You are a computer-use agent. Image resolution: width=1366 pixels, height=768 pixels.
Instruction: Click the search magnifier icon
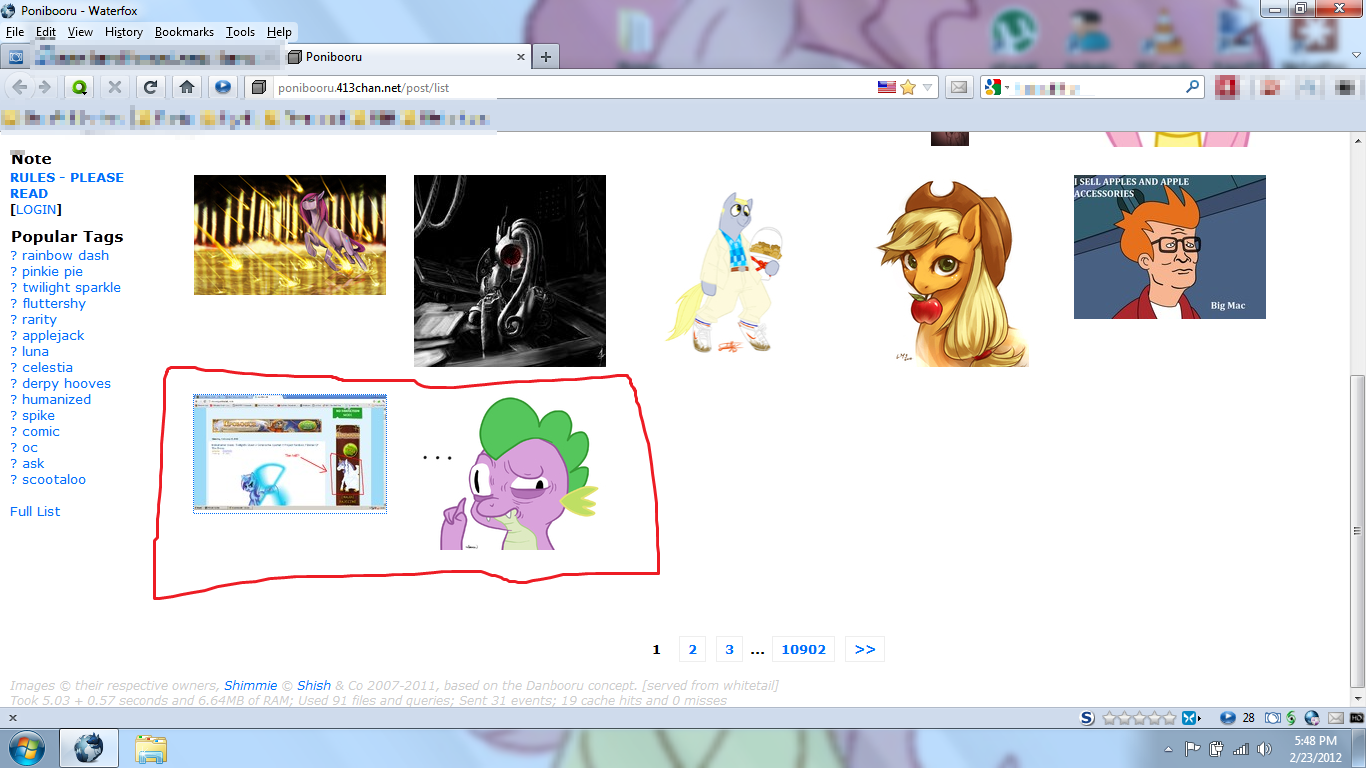pos(1192,87)
